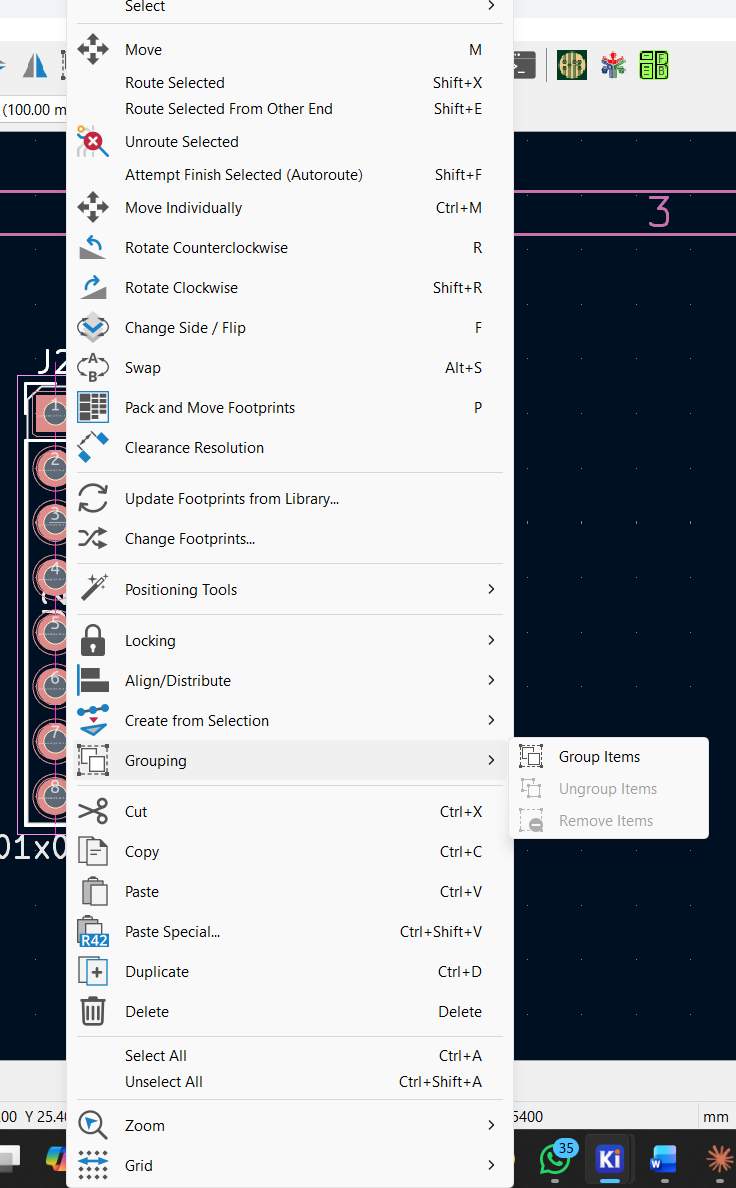Click the Grouping icon

[x=92, y=761]
